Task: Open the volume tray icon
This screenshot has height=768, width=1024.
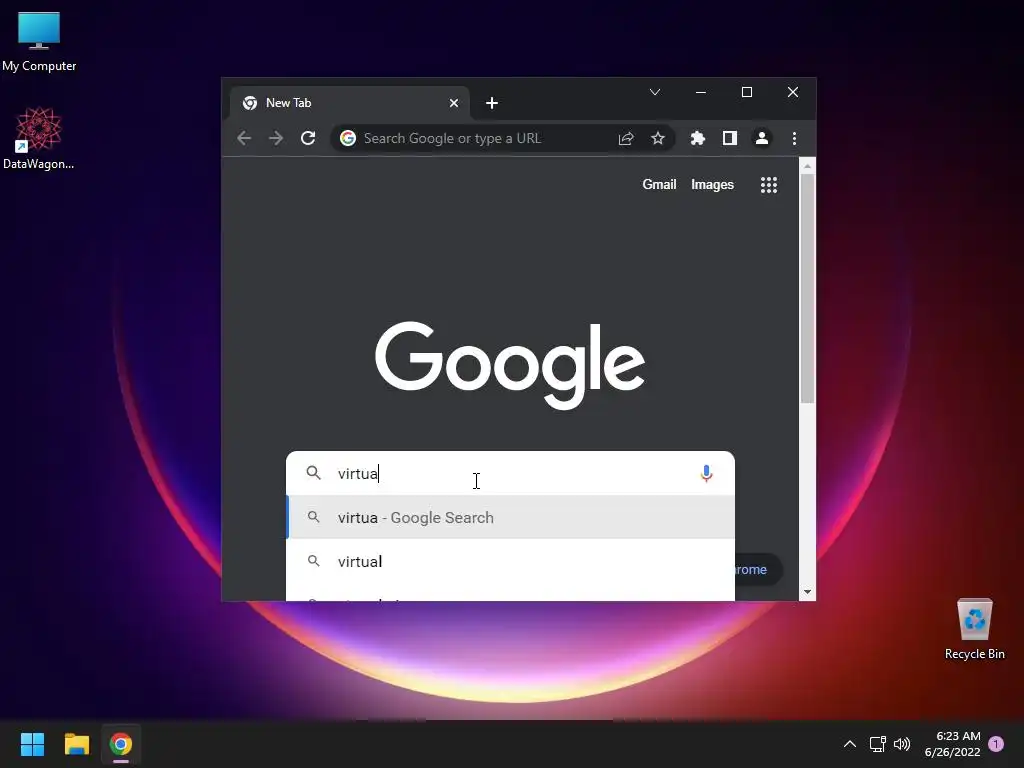Action: pos(902,744)
